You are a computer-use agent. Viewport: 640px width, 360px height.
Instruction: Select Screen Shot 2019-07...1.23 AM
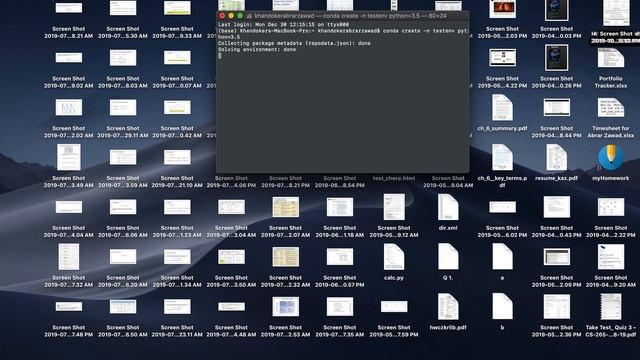[177, 207]
